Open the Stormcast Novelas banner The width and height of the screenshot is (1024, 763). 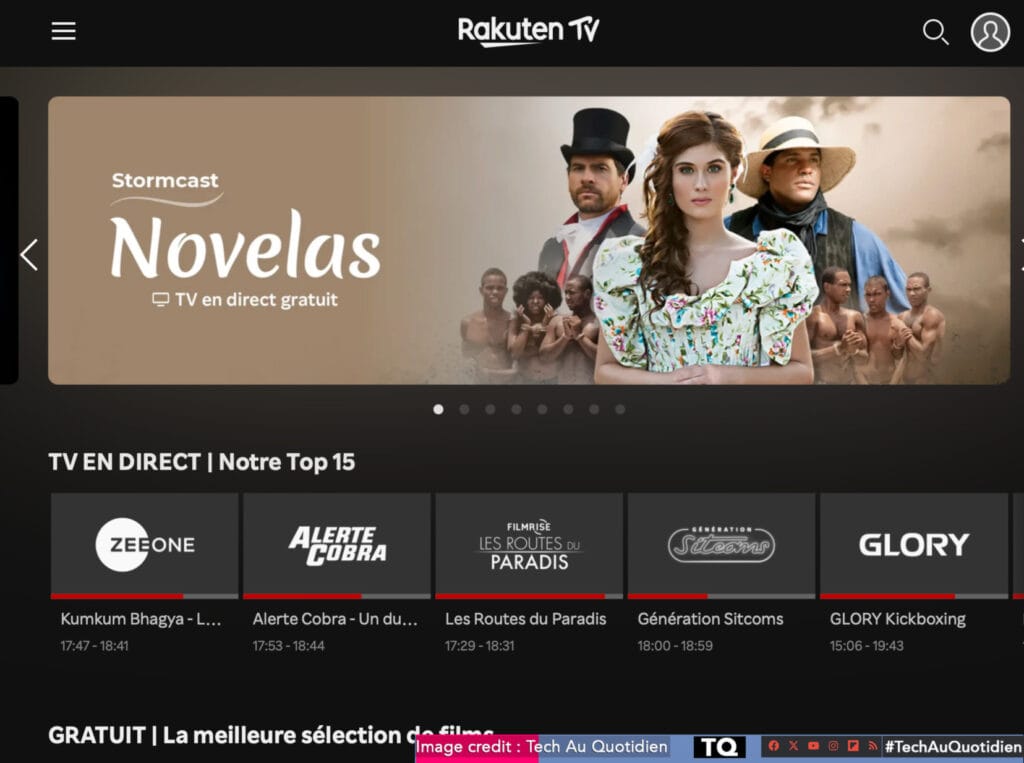529,240
